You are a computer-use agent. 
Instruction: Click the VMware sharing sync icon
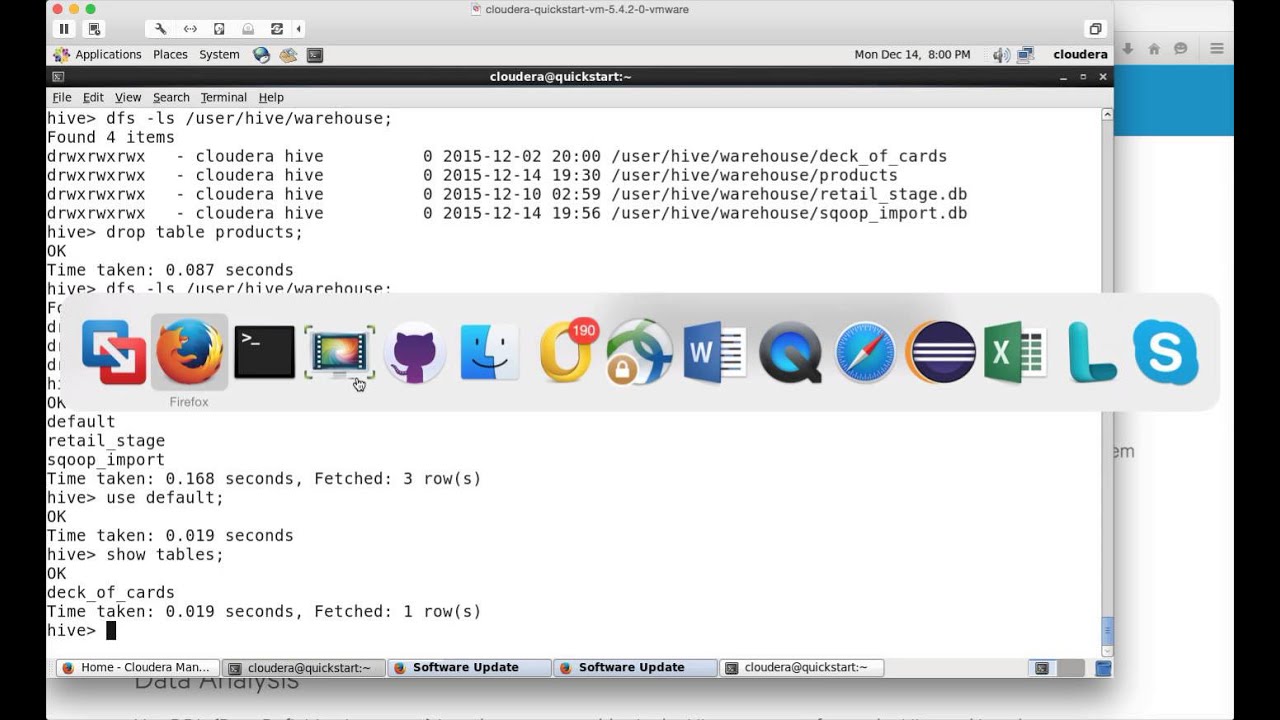tap(277, 29)
